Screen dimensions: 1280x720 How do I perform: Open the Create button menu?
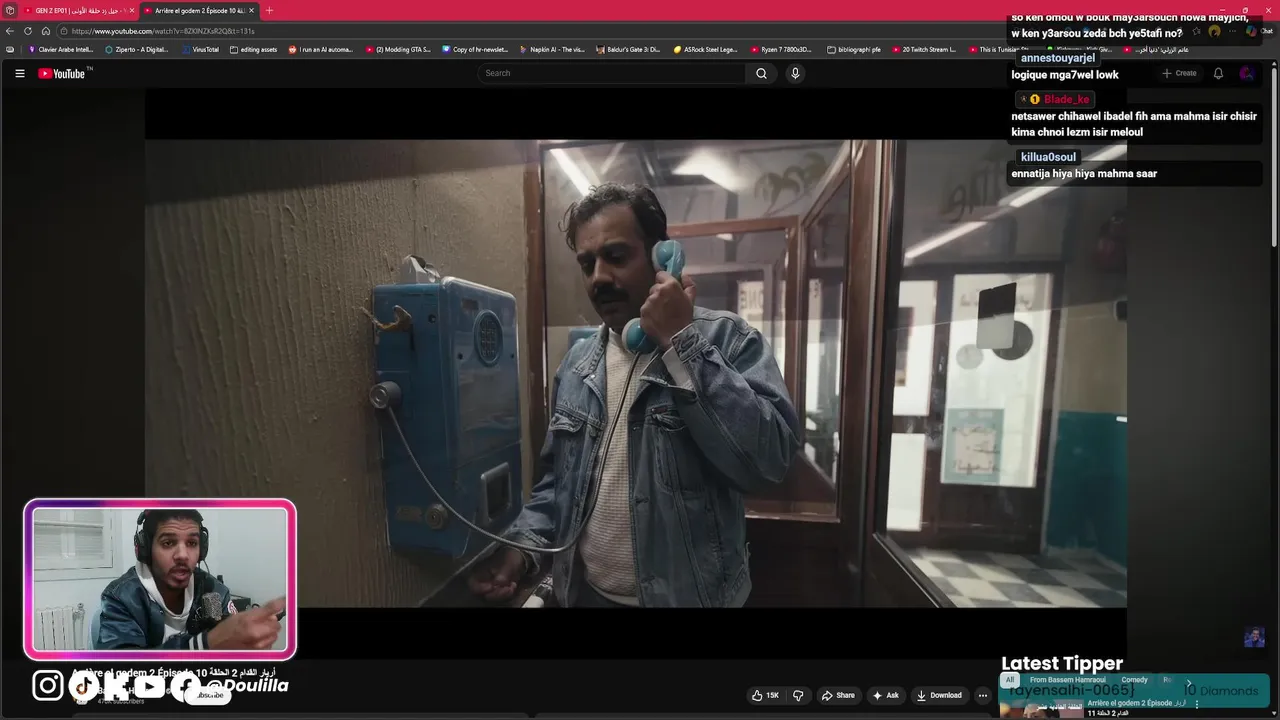pyautogui.click(x=1179, y=73)
